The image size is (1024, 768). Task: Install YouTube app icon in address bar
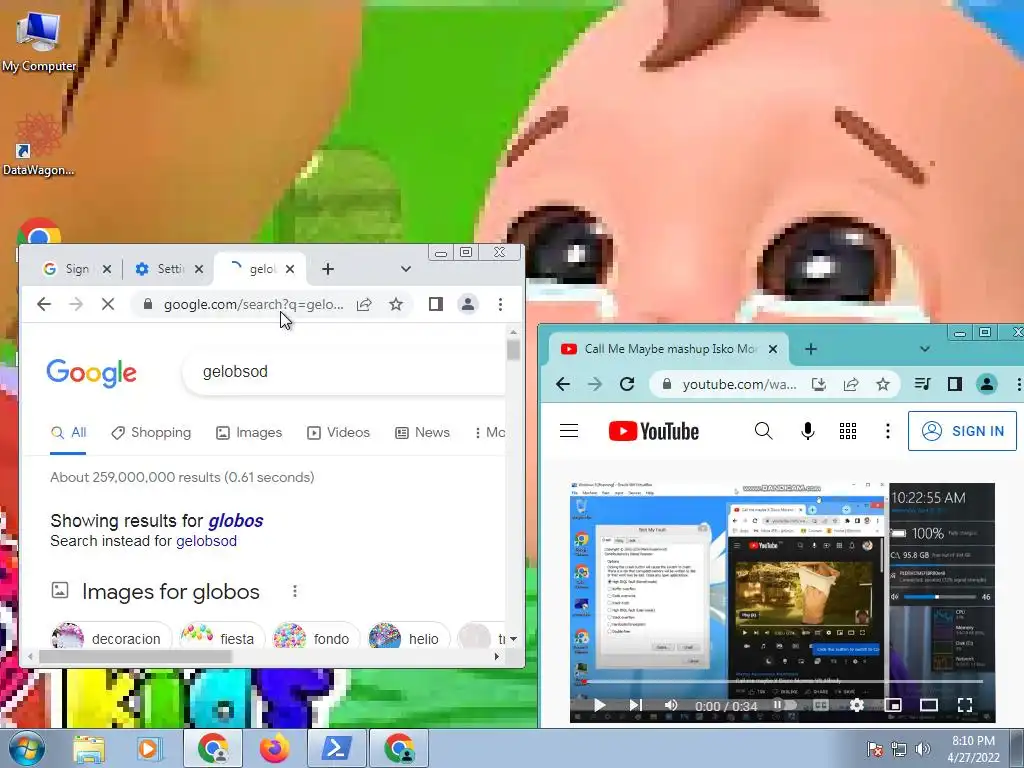(818, 384)
